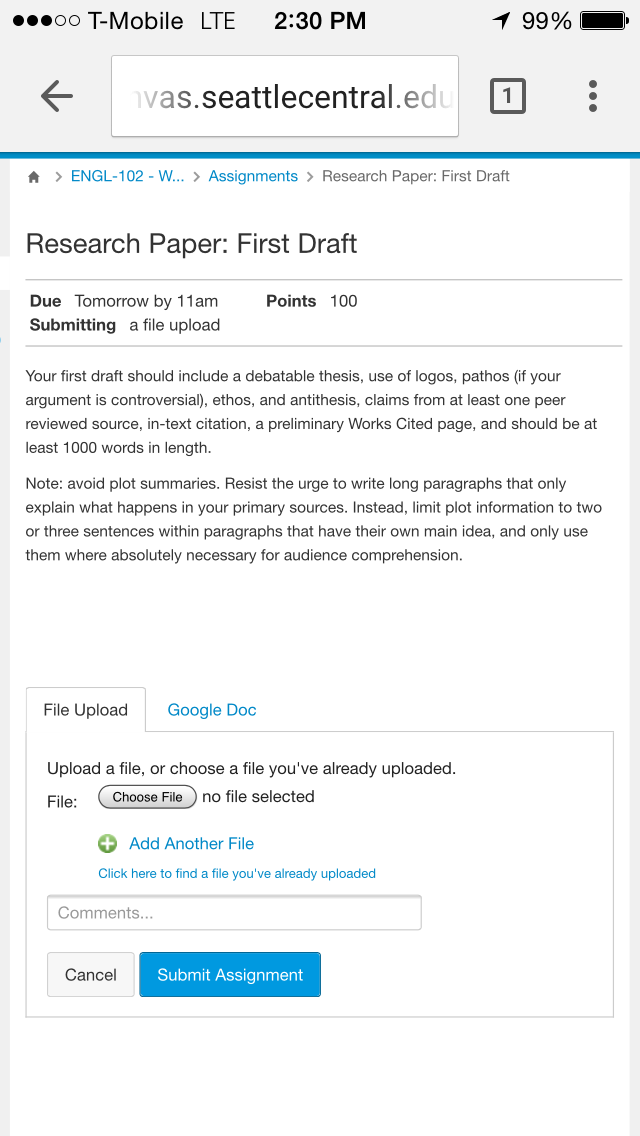Click the Add Another File link
The height and width of the screenshot is (1136, 640).
pyautogui.click(x=191, y=843)
